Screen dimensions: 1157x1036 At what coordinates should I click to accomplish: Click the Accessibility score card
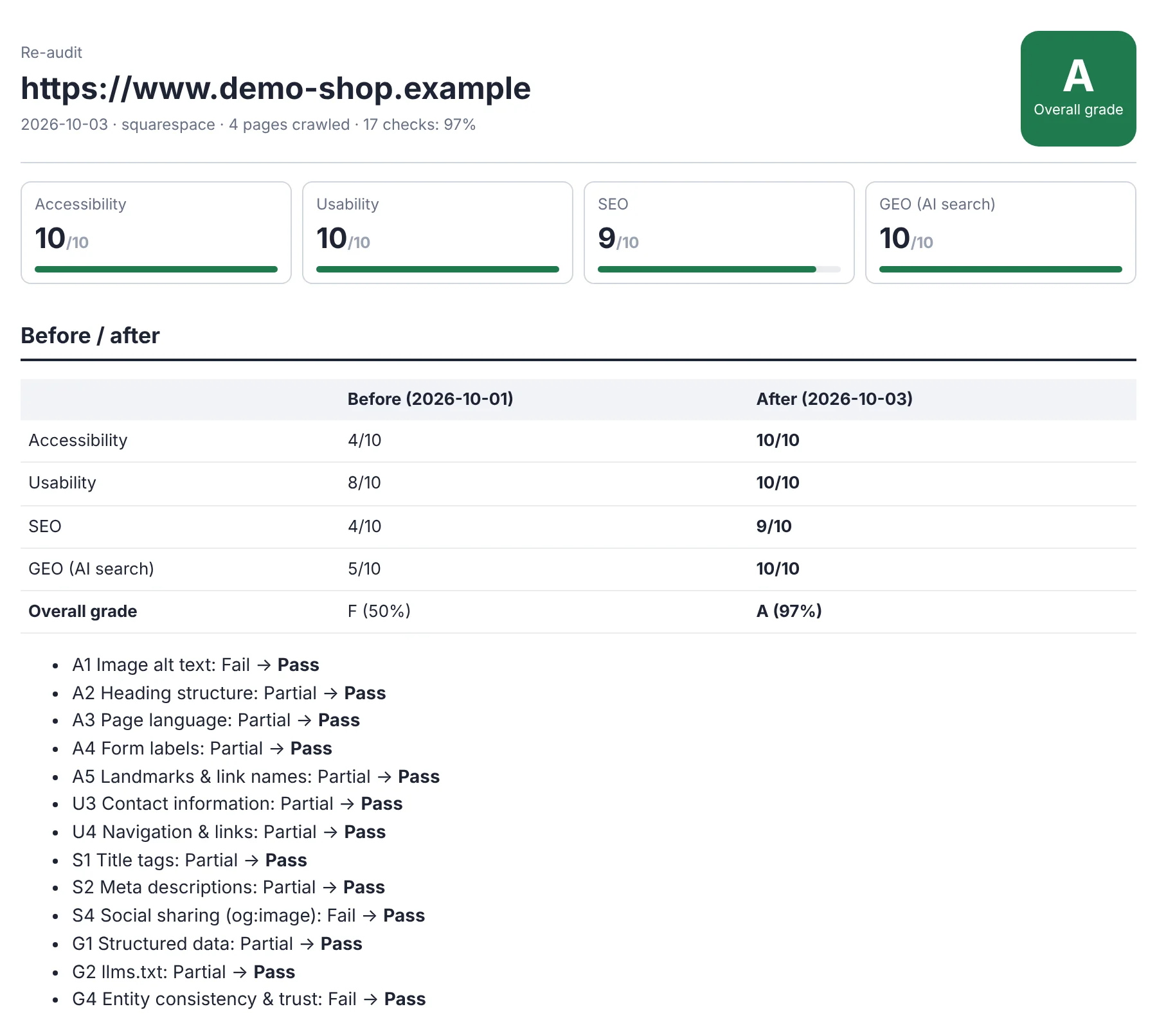click(x=156, y=233)
